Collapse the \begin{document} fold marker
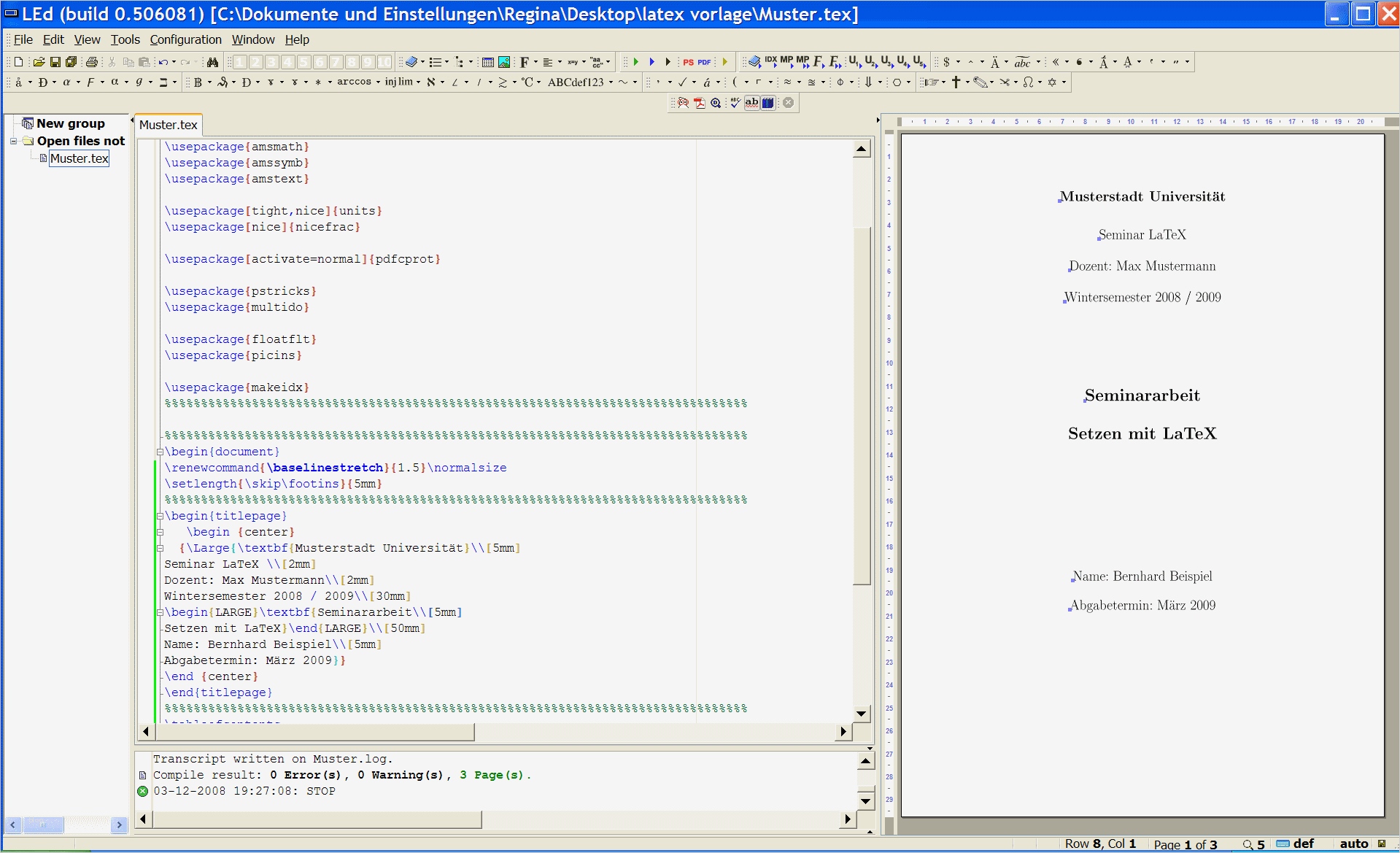The width and height of the screenshot is (1400, 853). point(160,452)
